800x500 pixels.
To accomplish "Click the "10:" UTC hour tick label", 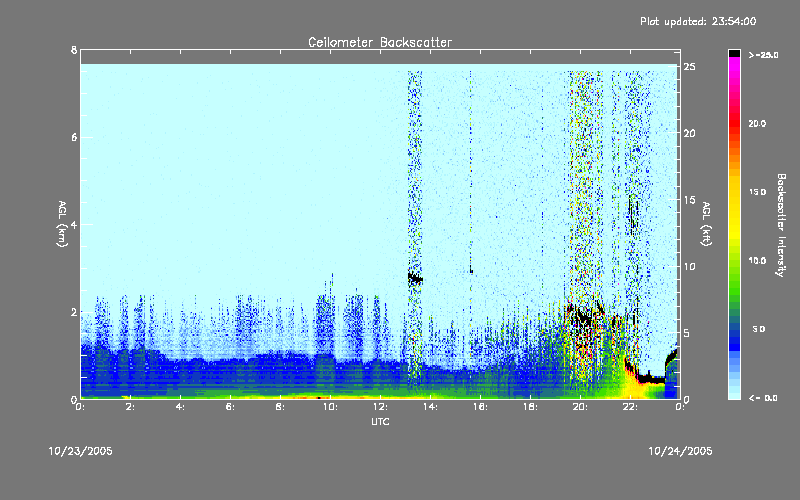I will pos(330,407).
